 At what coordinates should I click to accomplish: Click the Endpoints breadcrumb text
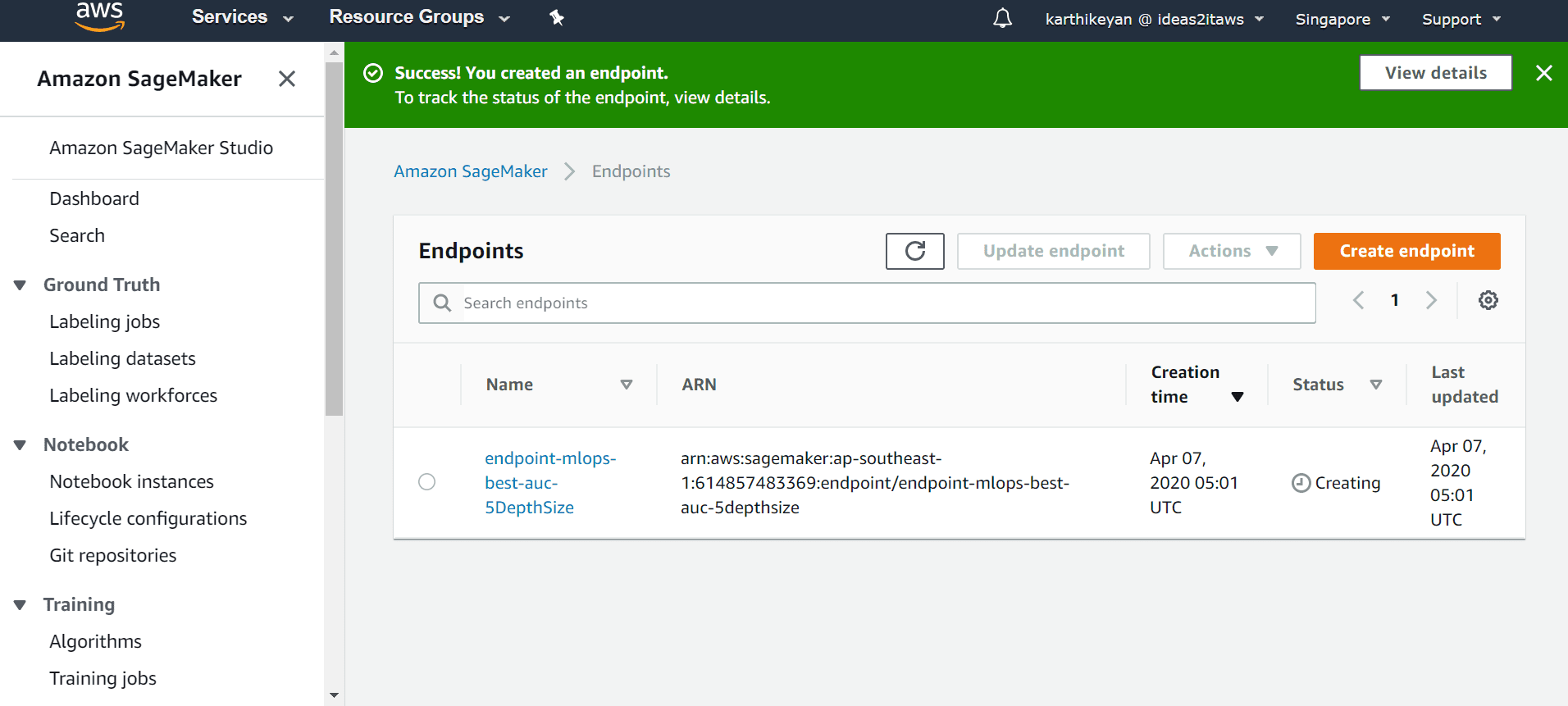pyautogui.click(x=631, y=171)
